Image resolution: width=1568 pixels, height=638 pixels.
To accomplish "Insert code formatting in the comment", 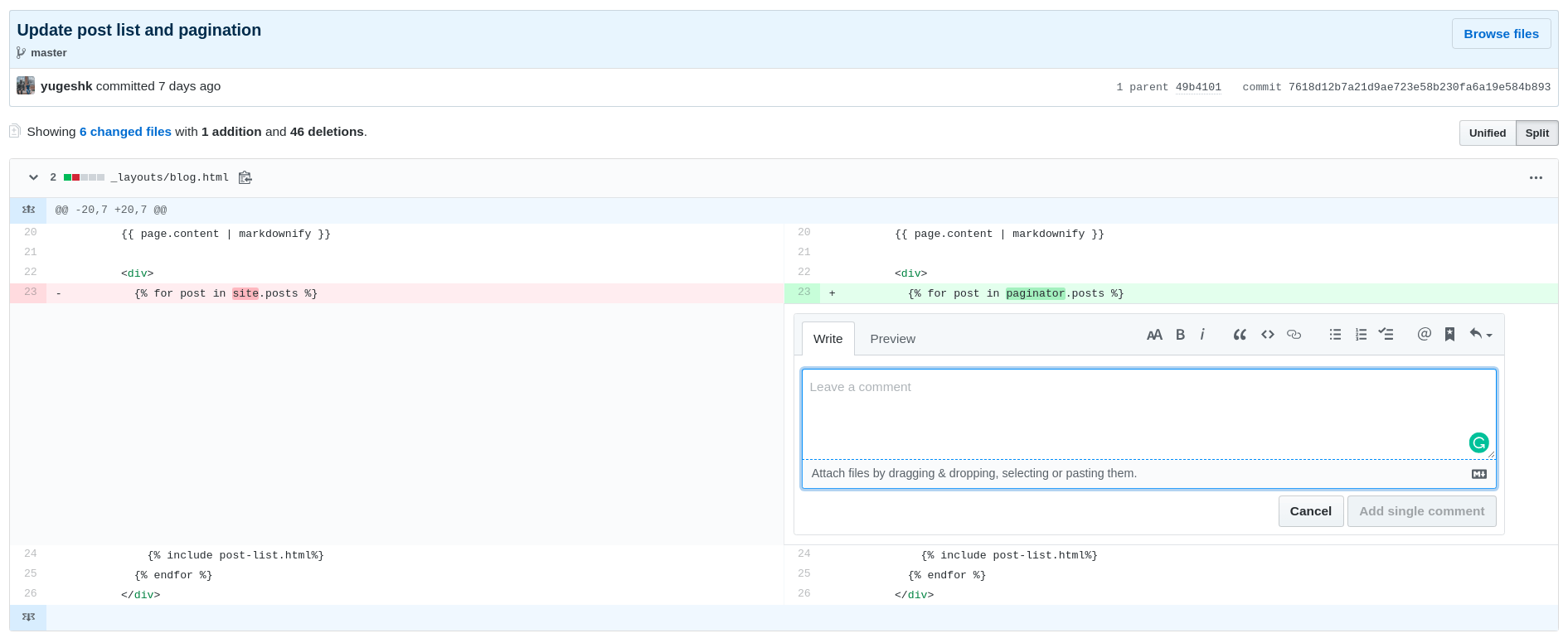I will (x=1268, y=335).
